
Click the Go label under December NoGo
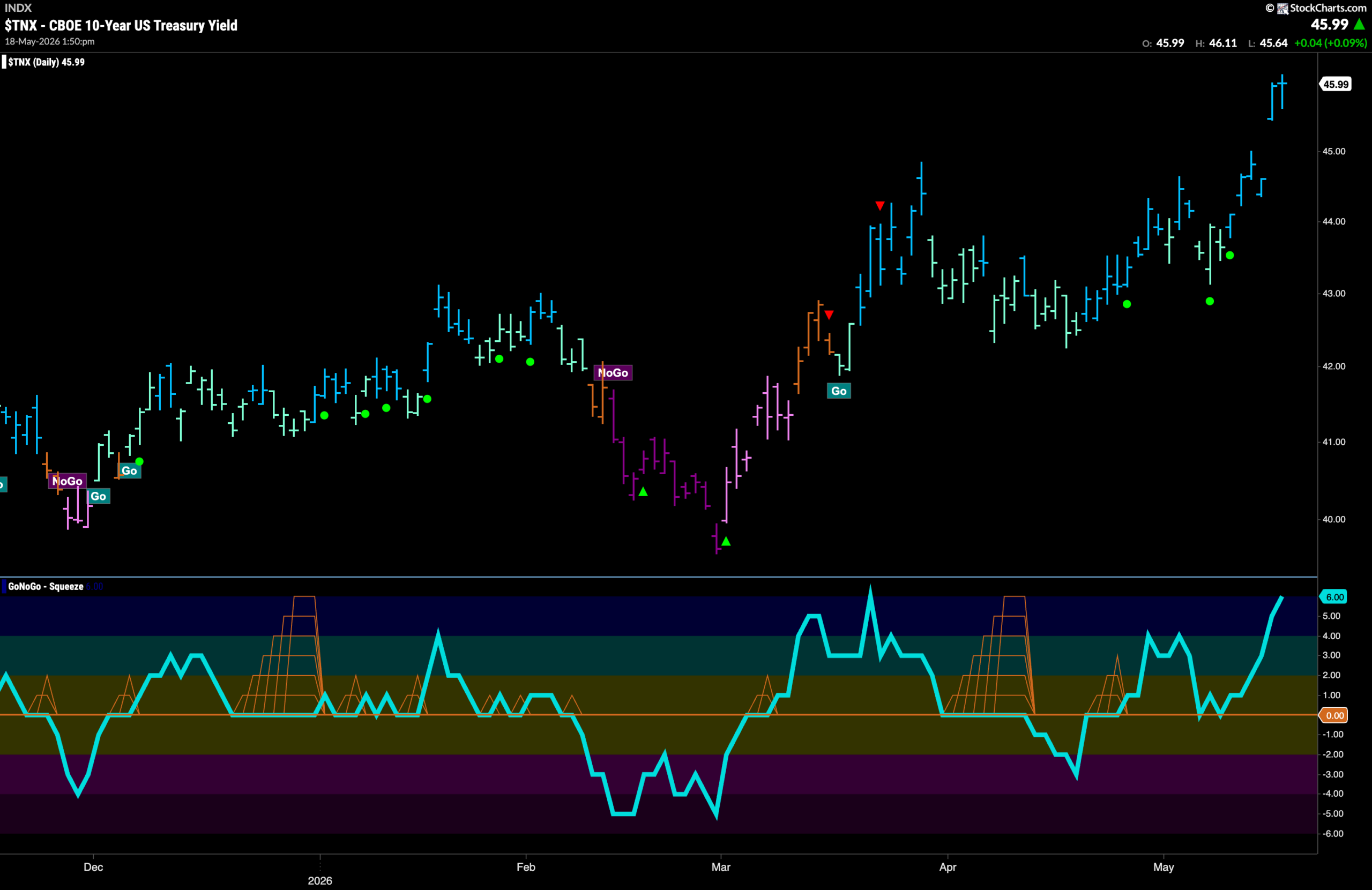coord(98,496)
